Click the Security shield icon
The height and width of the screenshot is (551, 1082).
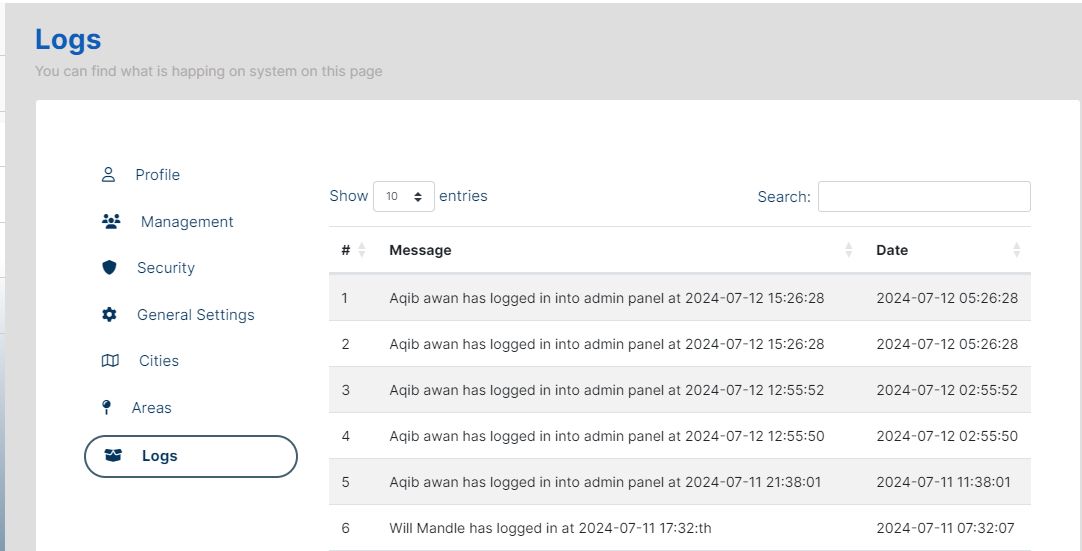point(110,268)
